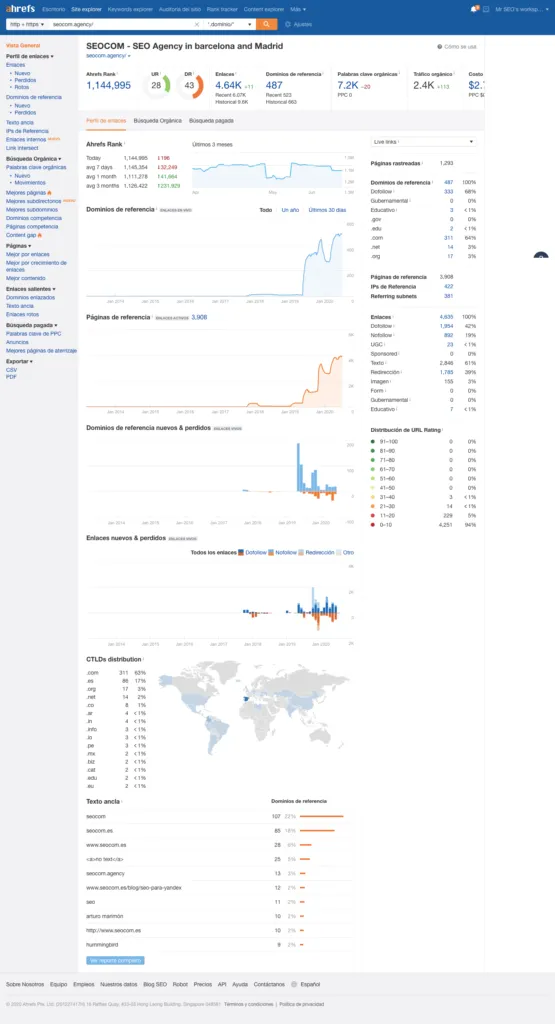Focus the seocom.agency/ search input field
Image resolution: width=555 pixels, height=1024 pixels.
(122, 24)
